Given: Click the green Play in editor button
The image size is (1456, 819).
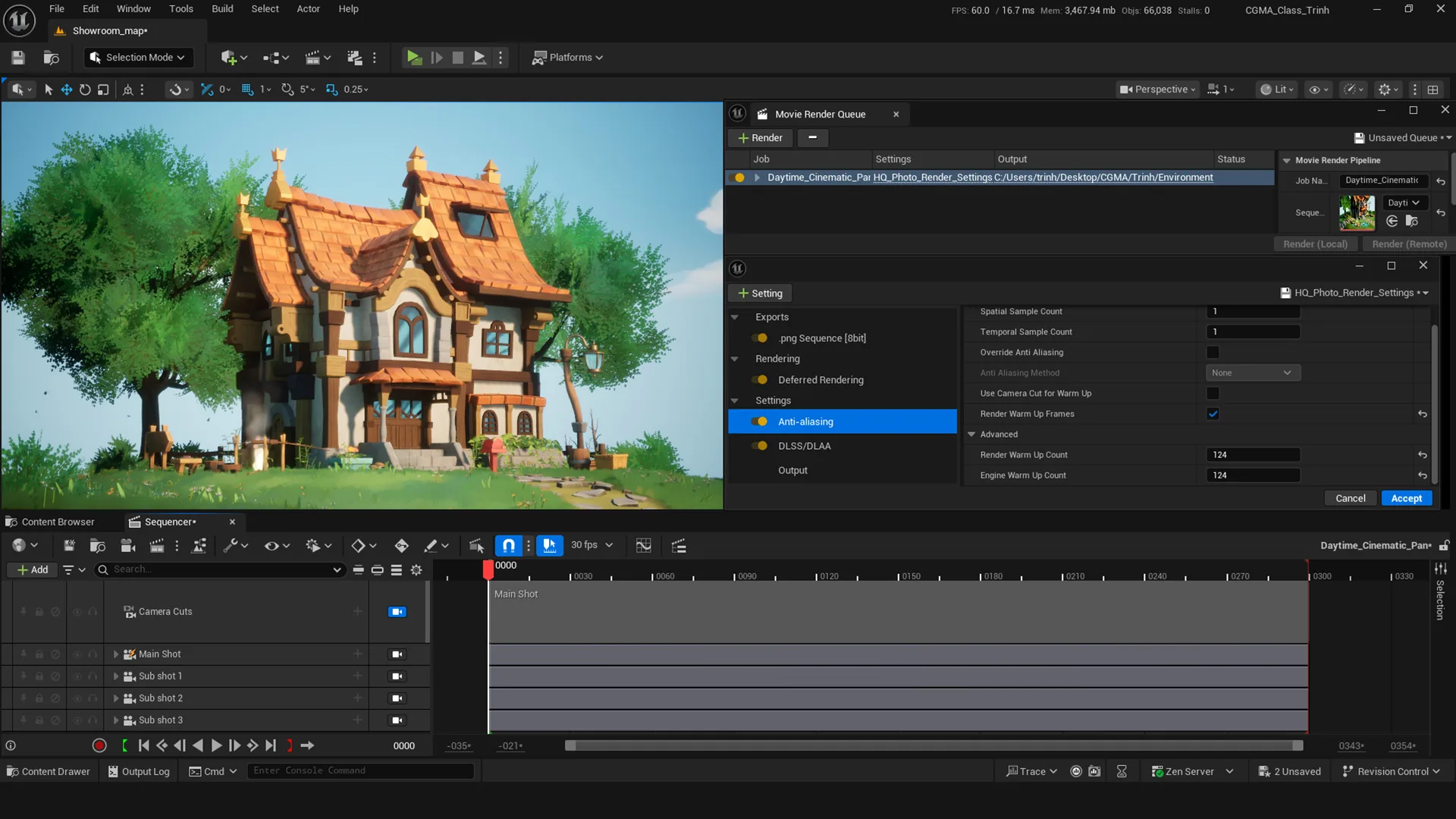Looking at the screenshot, I should pyautogui.click(x=414, y=58).
